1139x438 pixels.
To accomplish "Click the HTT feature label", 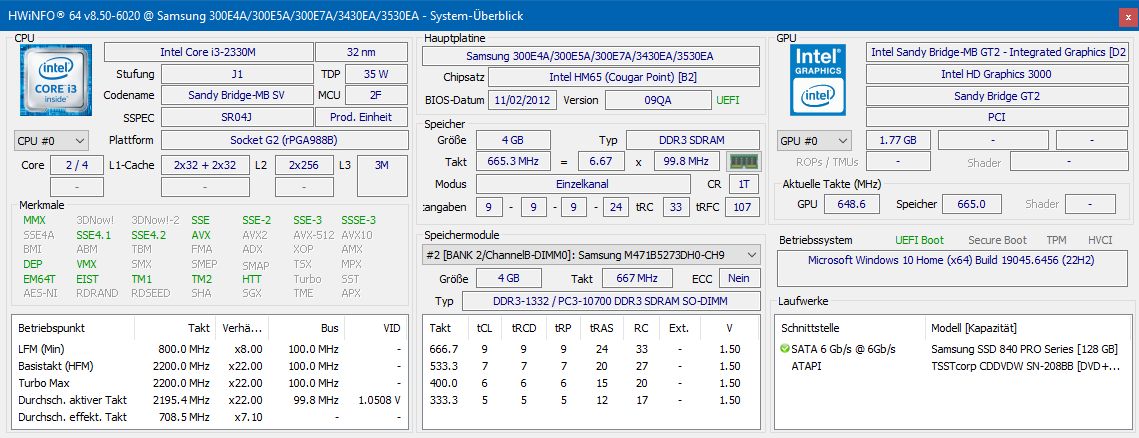I will point(253,279).
